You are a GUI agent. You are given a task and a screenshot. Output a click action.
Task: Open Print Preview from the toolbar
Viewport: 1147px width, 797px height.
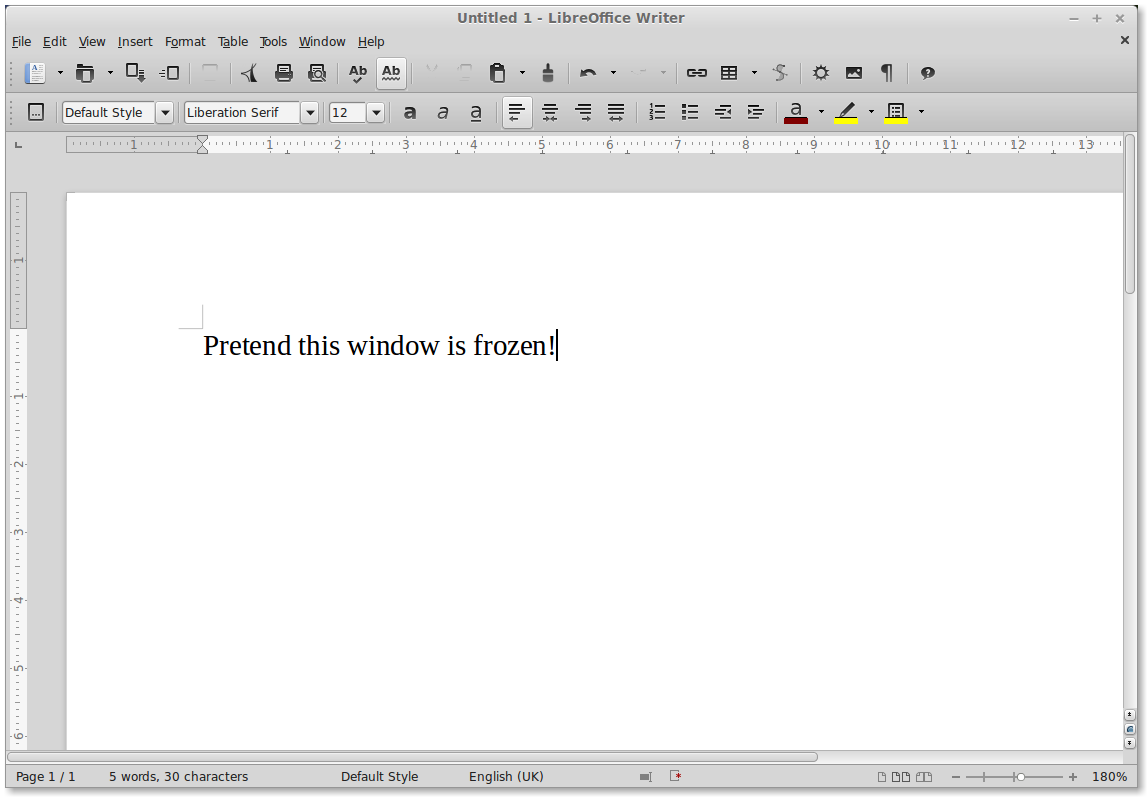(x=317, y=73)
